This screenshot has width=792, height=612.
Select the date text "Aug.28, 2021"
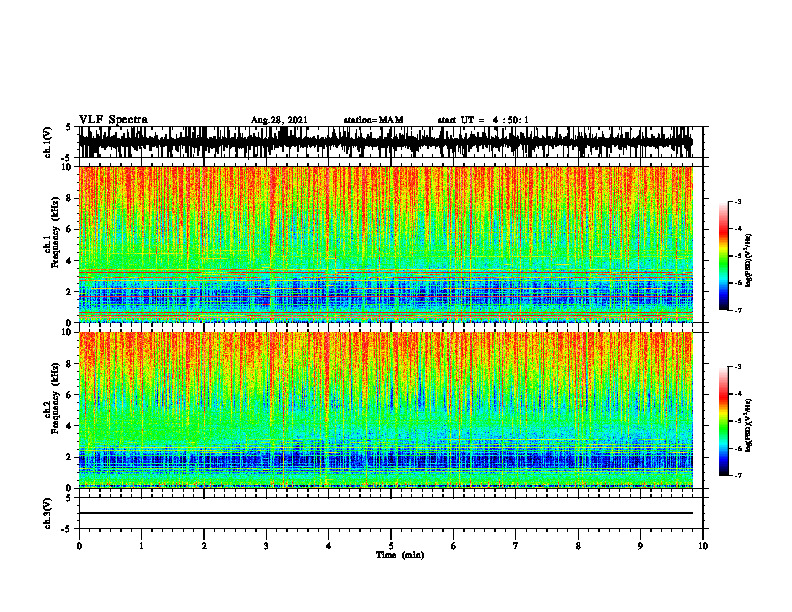[x=279, y=120]
